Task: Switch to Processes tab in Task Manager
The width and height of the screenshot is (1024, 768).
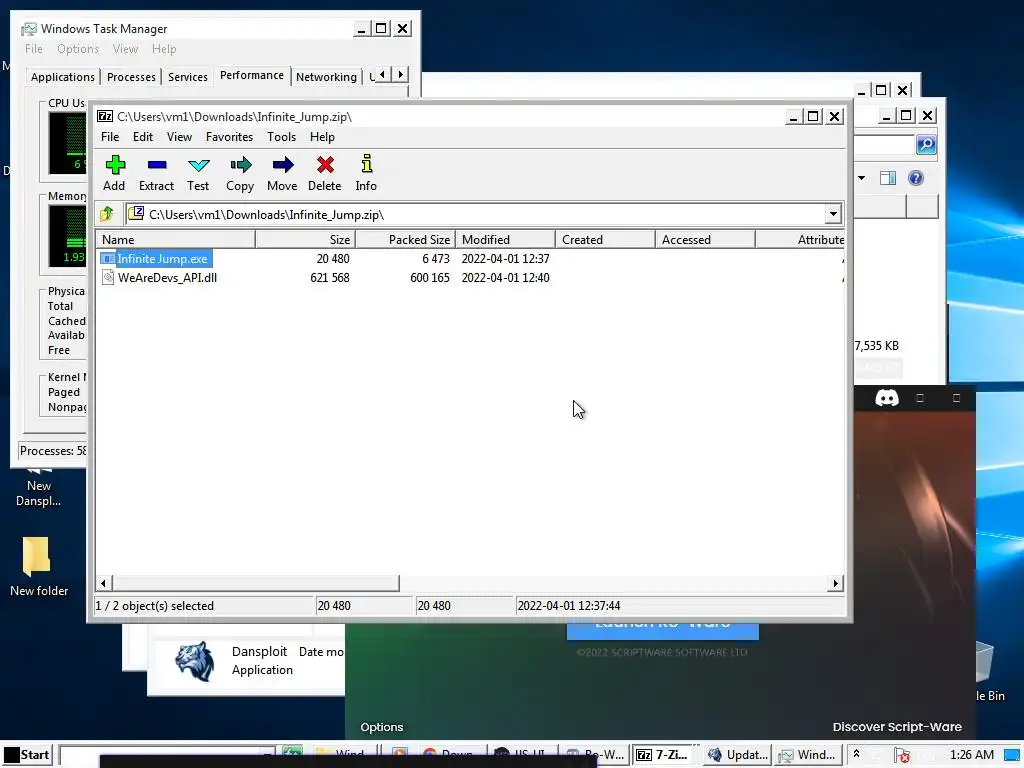Action: pyautogui.click(x=131, y=77)
